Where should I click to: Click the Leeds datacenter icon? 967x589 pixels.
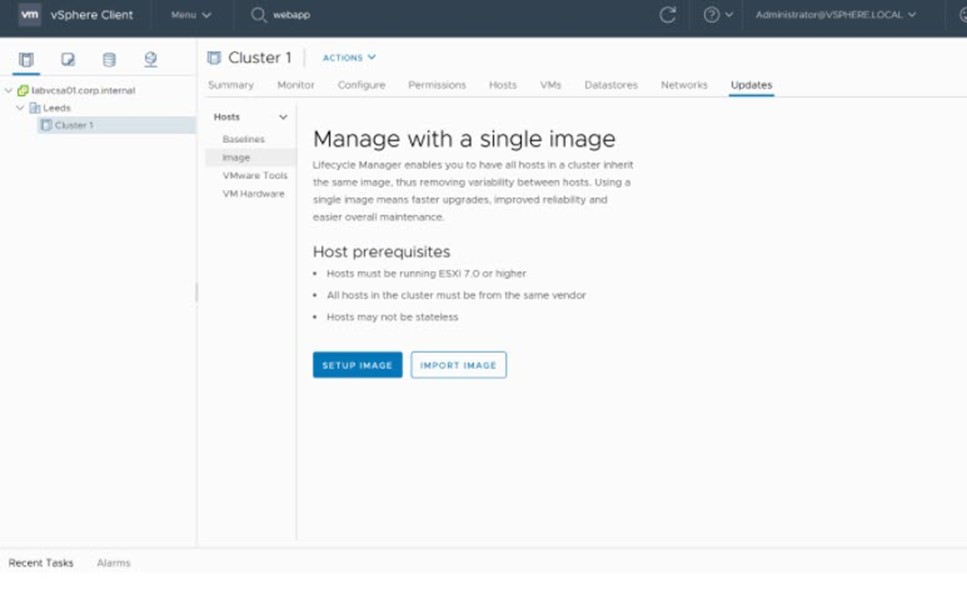(35, 108)
